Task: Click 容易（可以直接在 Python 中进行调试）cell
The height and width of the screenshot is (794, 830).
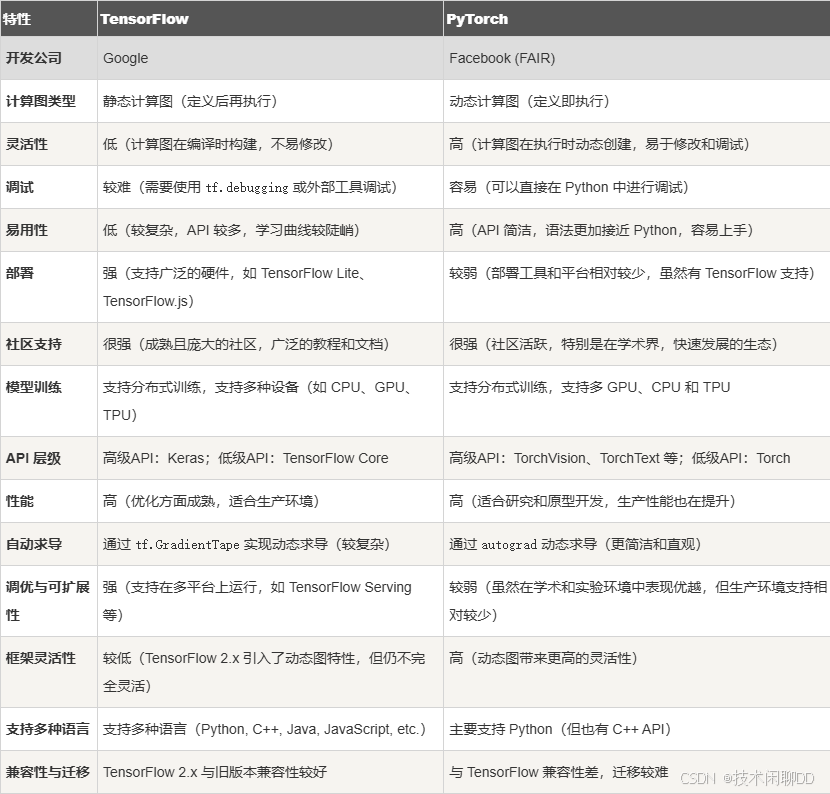Action: click(637, 187)
